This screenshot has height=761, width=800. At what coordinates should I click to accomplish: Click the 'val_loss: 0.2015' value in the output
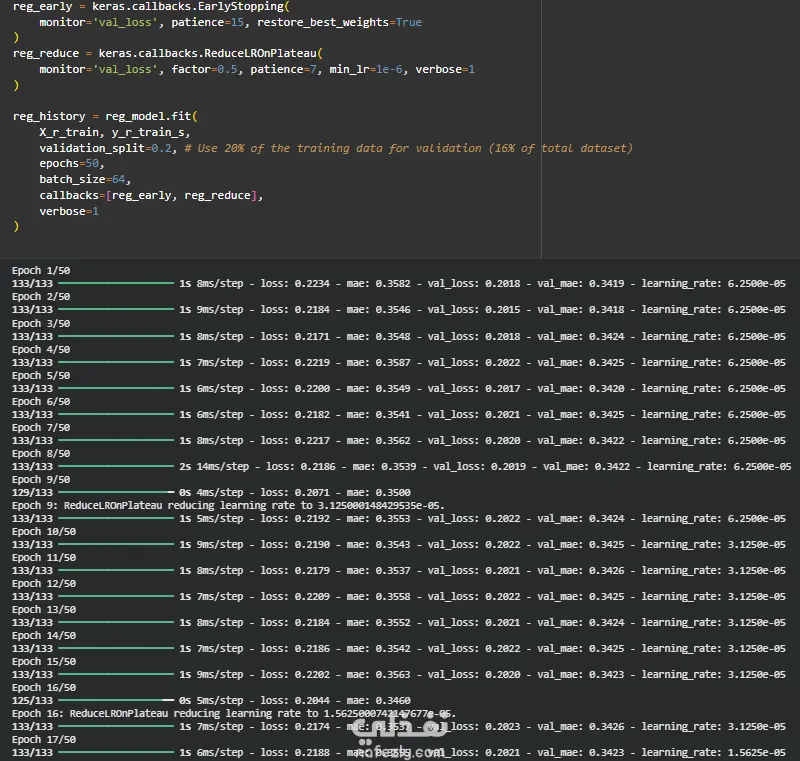[474, 310]
